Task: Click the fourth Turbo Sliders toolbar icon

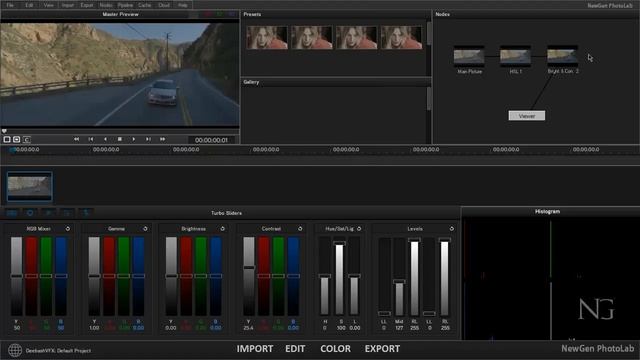Action: pyautogui.click(x=67, y=213)
